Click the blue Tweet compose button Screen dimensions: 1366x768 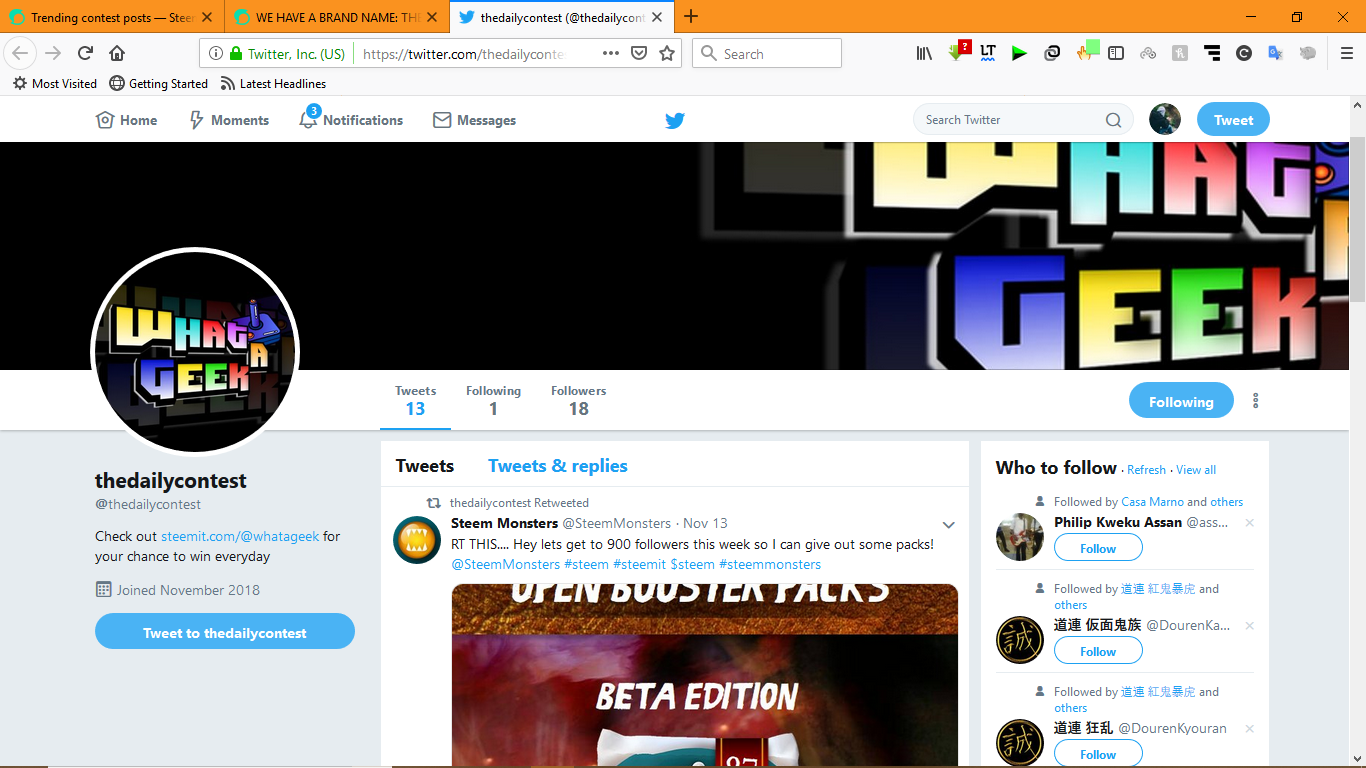(x=1233, y=119)
